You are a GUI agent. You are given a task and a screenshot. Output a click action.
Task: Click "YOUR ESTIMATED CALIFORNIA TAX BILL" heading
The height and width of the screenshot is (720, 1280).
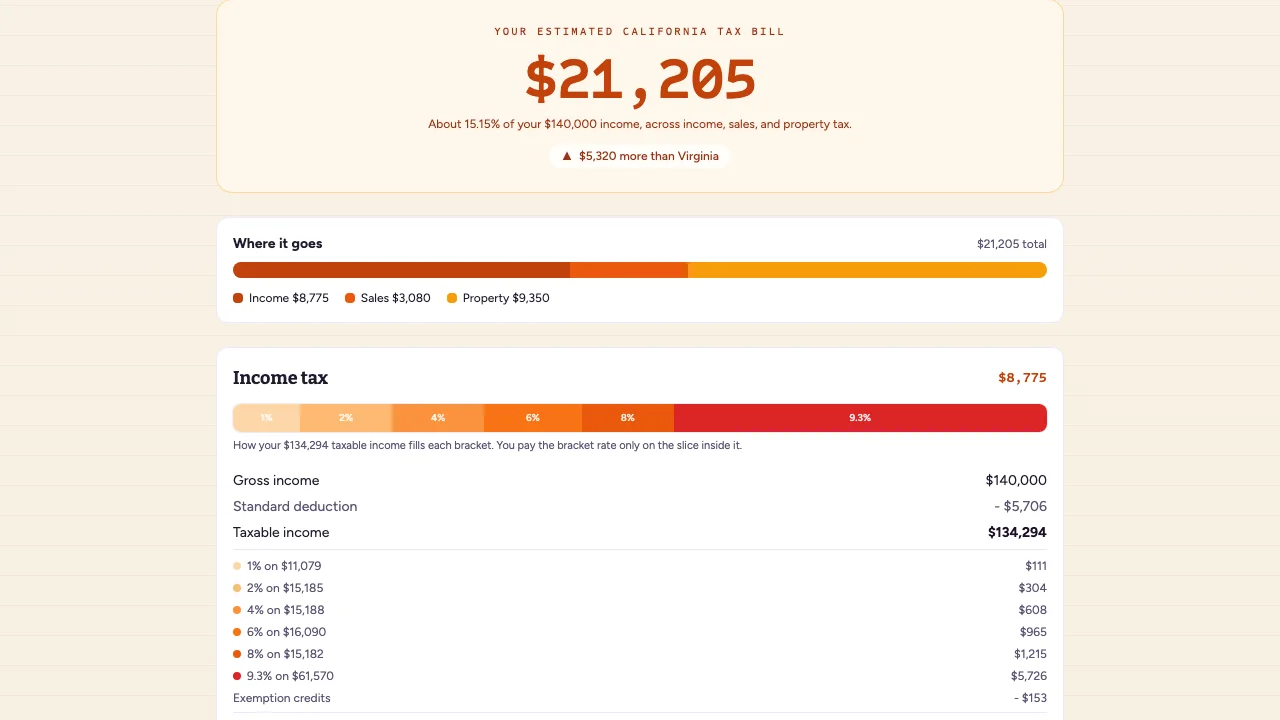click(x=640, y=32)
